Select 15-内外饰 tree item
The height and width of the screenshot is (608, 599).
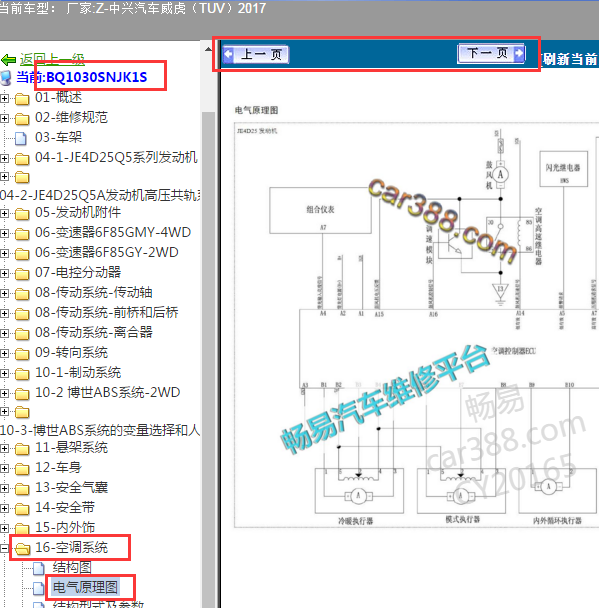(65, 527)
